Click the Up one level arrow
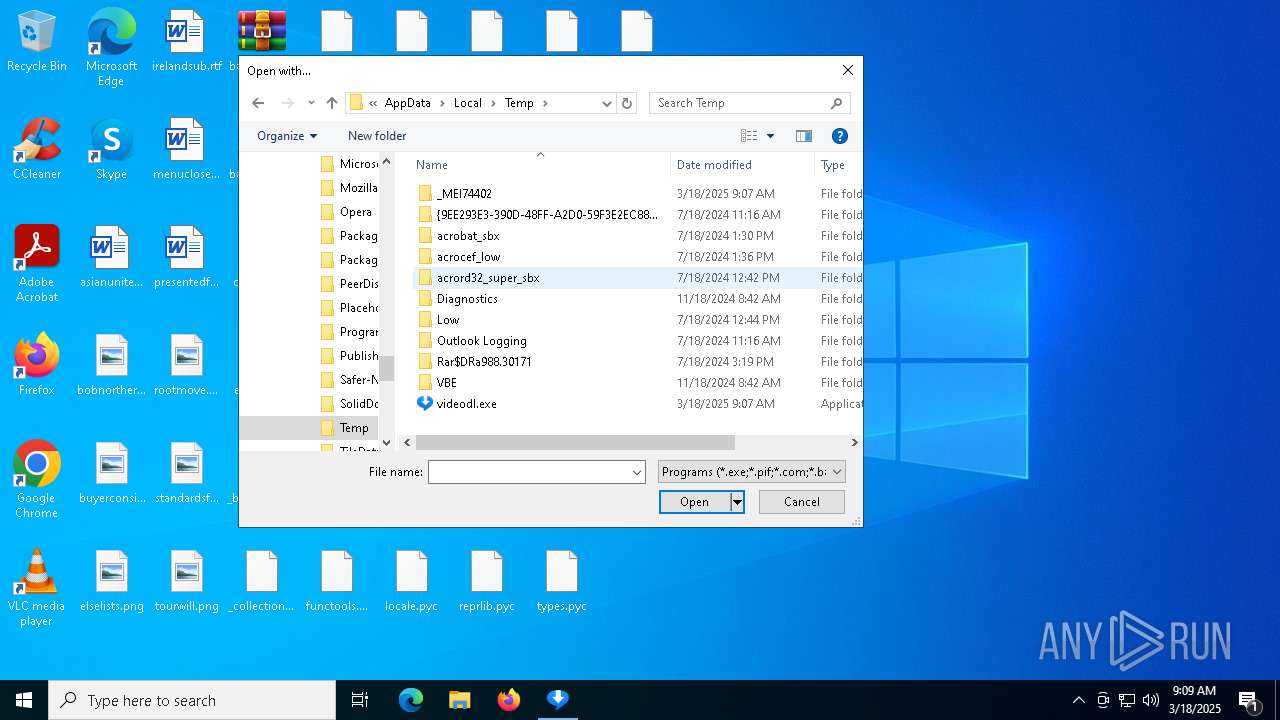1280x720 pixels. (332, 103)
